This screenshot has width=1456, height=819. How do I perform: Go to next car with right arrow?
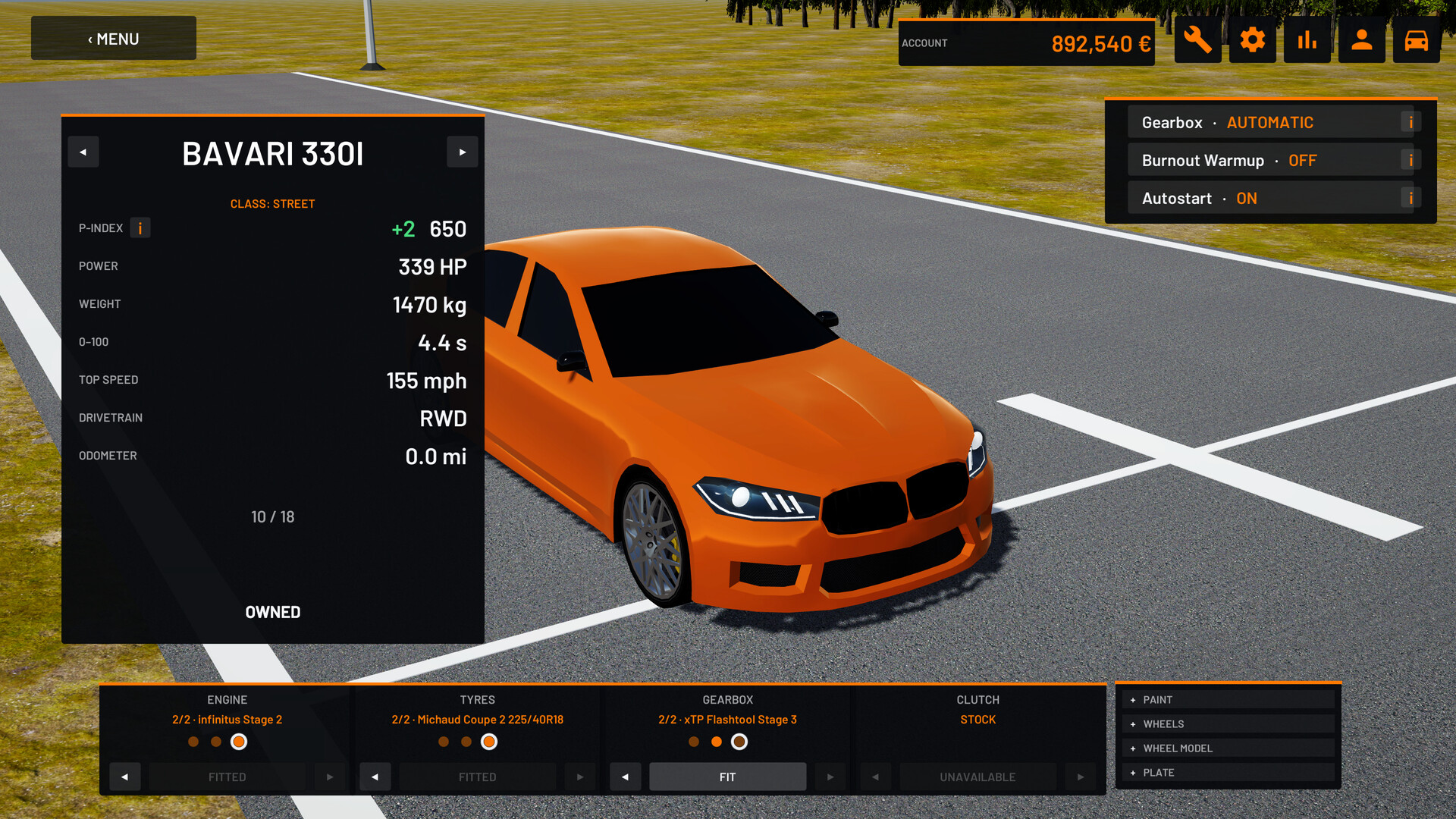463,152
